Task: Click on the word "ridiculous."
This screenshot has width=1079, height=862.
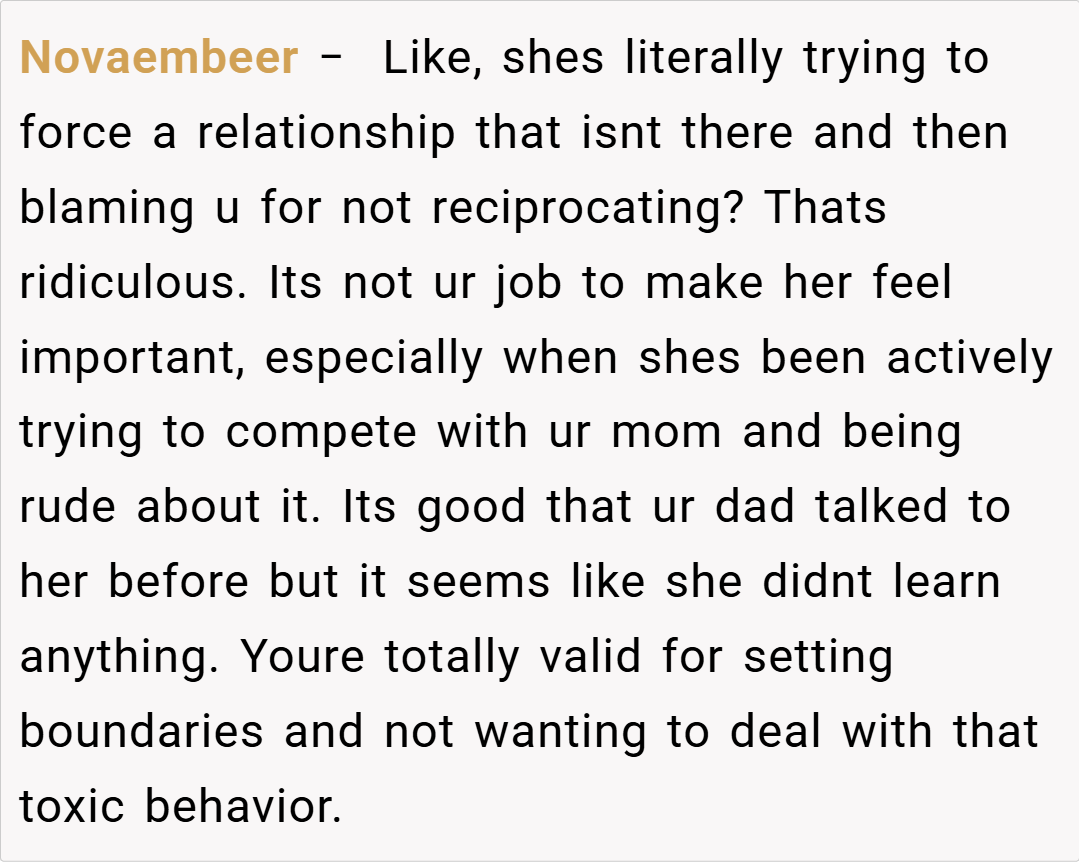Action: click(x=133, y=283)
